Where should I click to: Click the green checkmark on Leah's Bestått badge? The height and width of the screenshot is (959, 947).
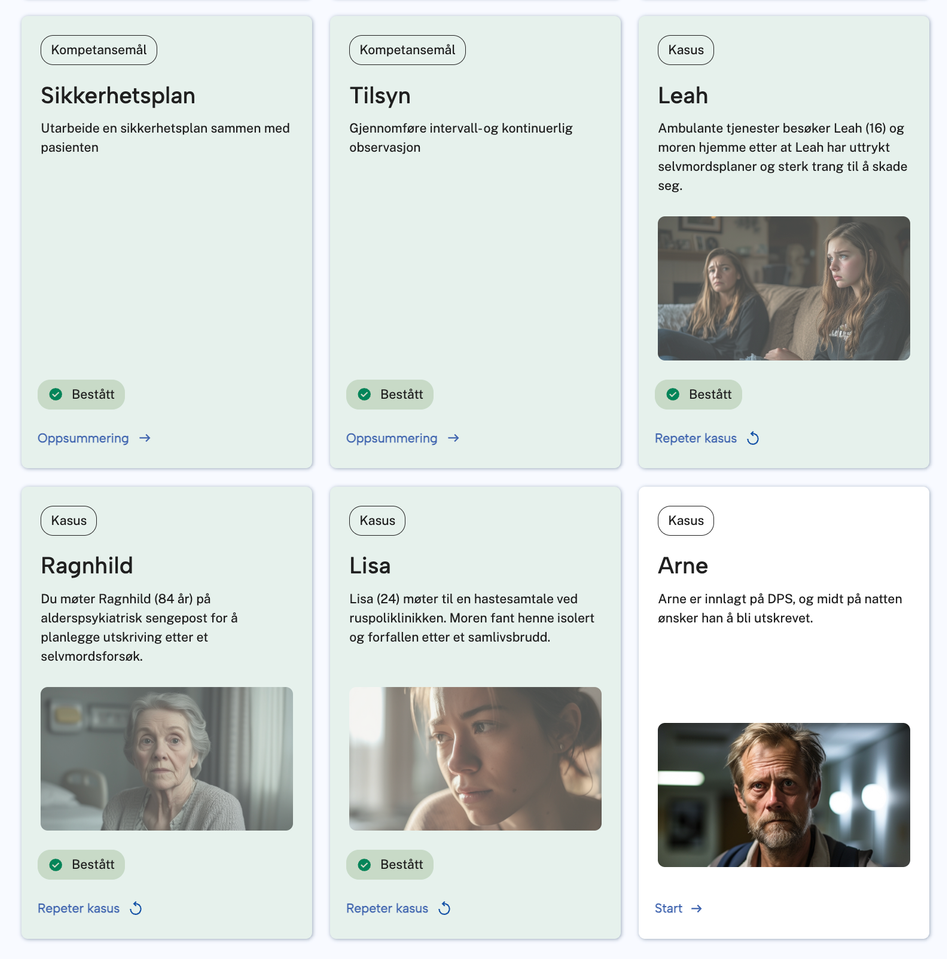tap(673, 394)
